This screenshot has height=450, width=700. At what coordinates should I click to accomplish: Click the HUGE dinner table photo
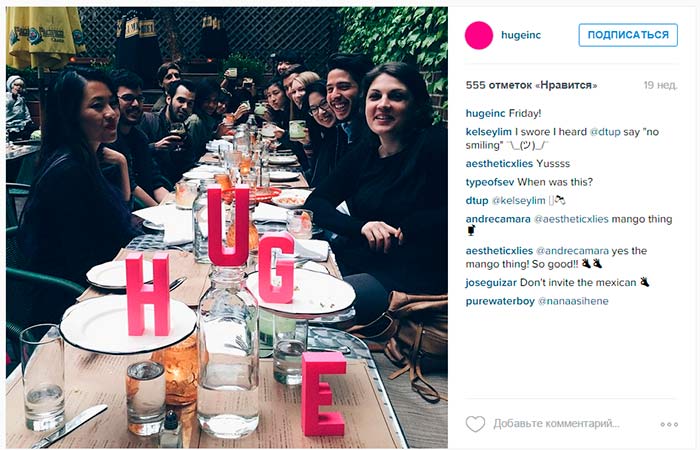click(227, 227)
